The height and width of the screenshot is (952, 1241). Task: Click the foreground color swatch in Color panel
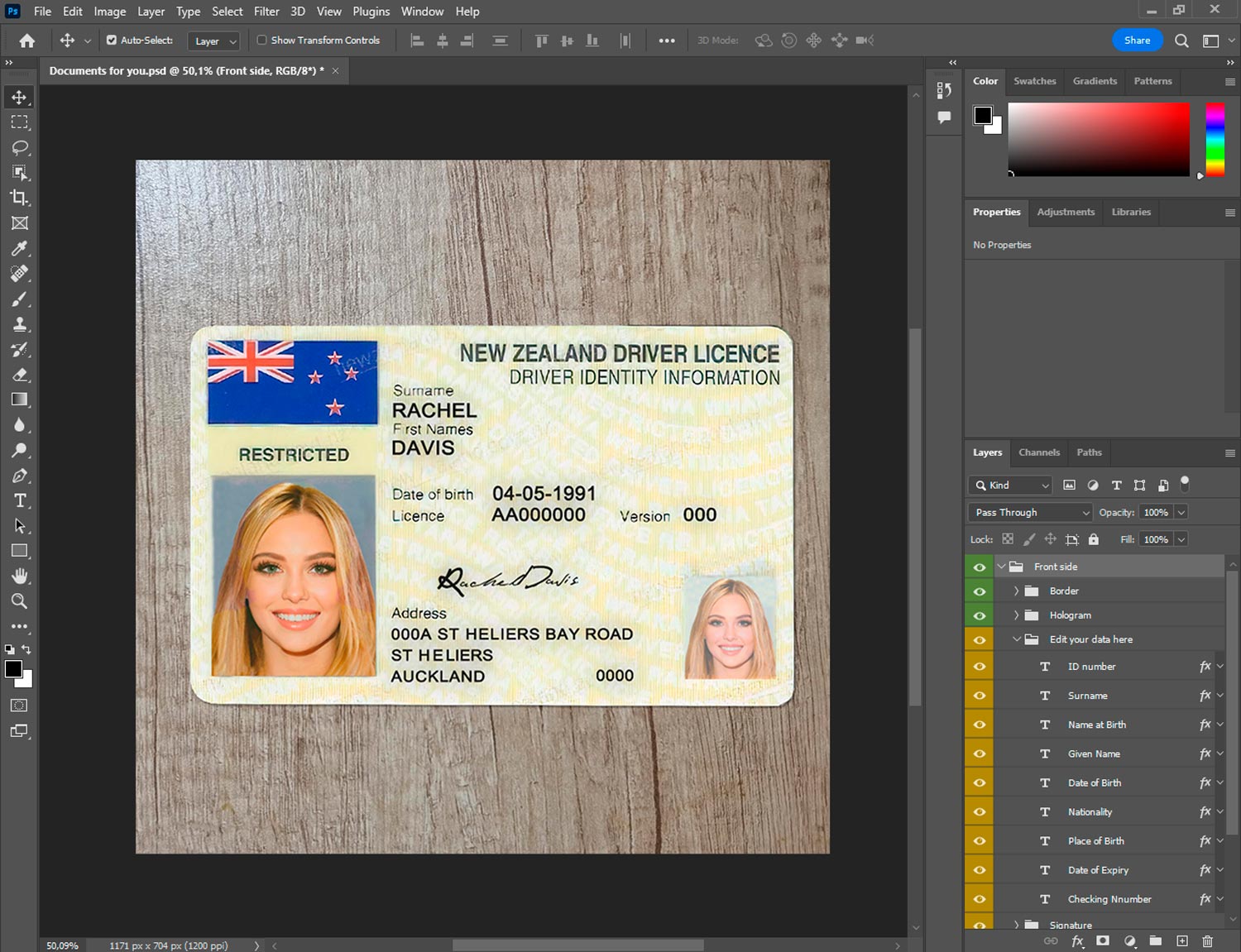pos(983,115)
